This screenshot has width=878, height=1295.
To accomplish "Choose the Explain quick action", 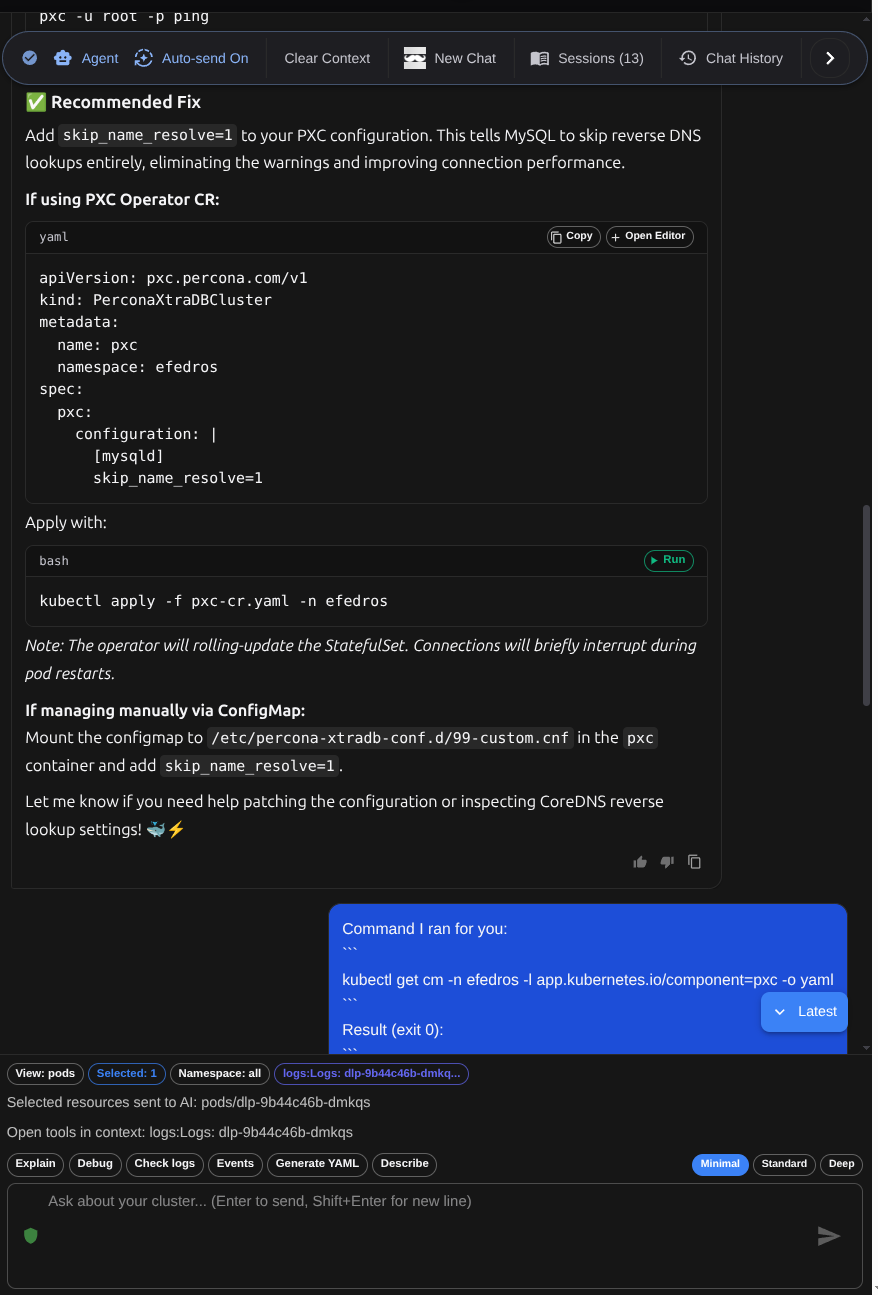I will (36, 1163).
